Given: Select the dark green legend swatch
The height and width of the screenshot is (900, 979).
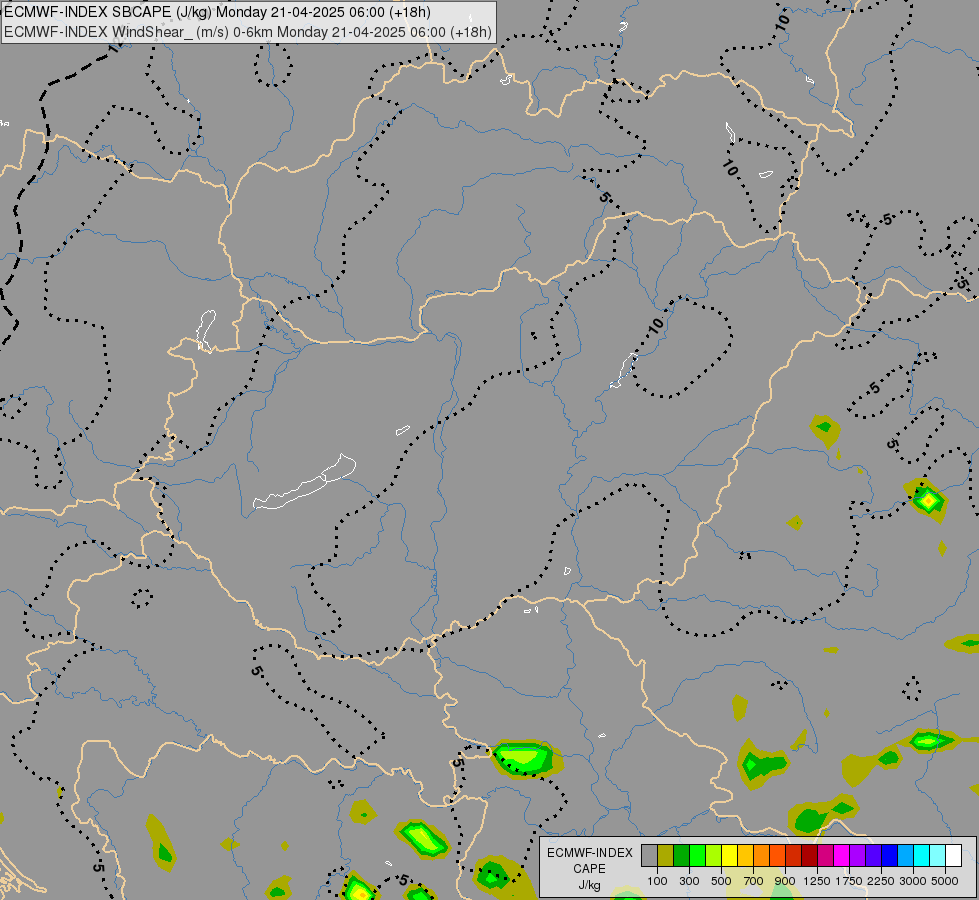Looking at the screenshot, I should (681, 856).
